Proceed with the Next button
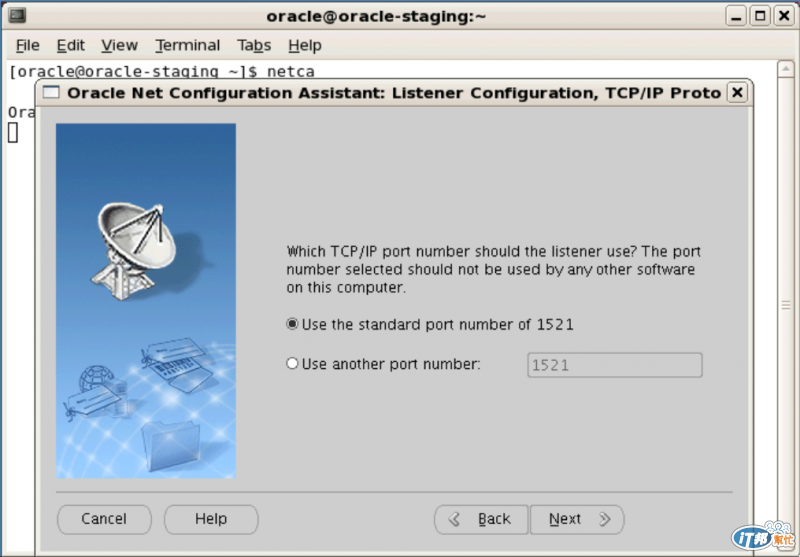Image resolution: width=800 pixels, height=557 pixels. [577, 519]
